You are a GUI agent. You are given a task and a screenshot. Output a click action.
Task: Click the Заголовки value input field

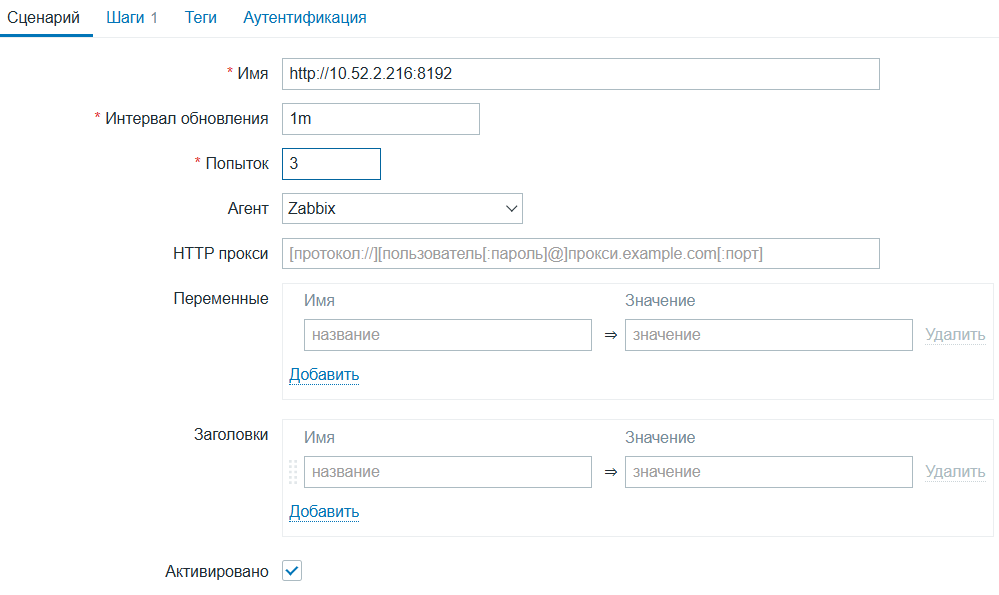768,472
